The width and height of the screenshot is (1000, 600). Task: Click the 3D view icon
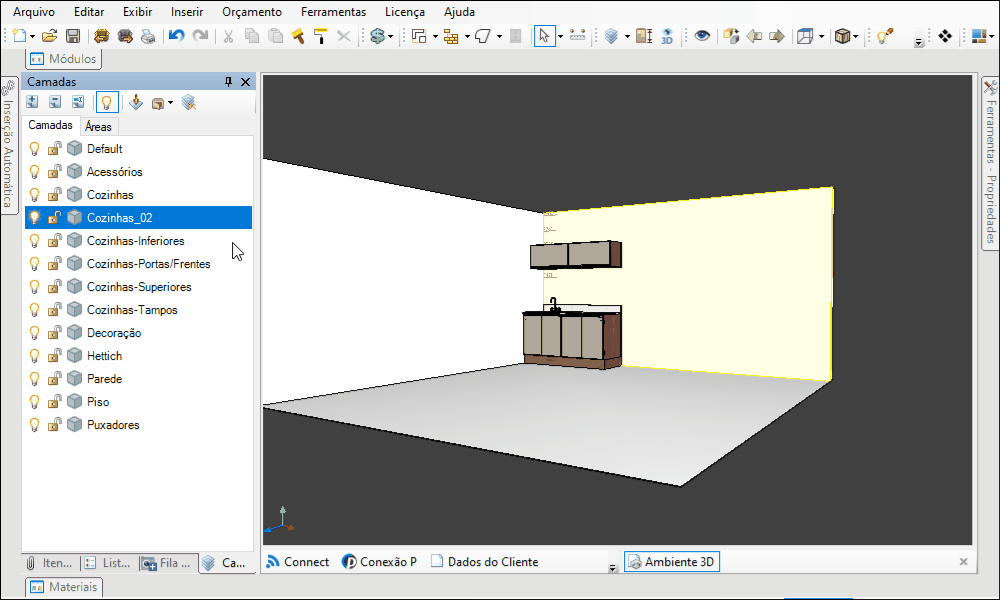pyautogui.click(x=667, y=36)
